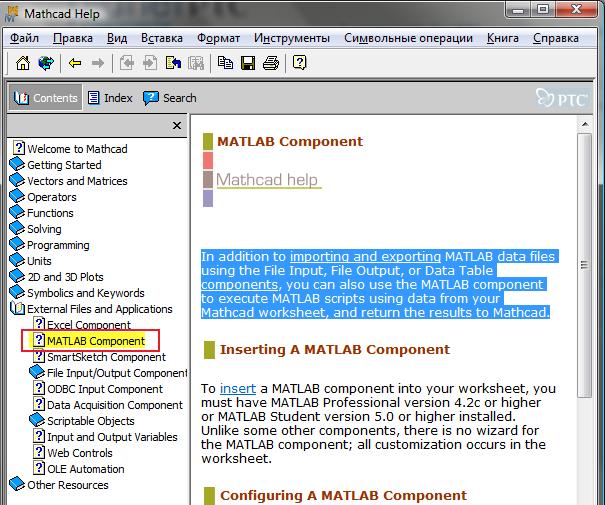Open the Инструменты menu
Screen dimensions: 605x505
[x=292, y=38]
